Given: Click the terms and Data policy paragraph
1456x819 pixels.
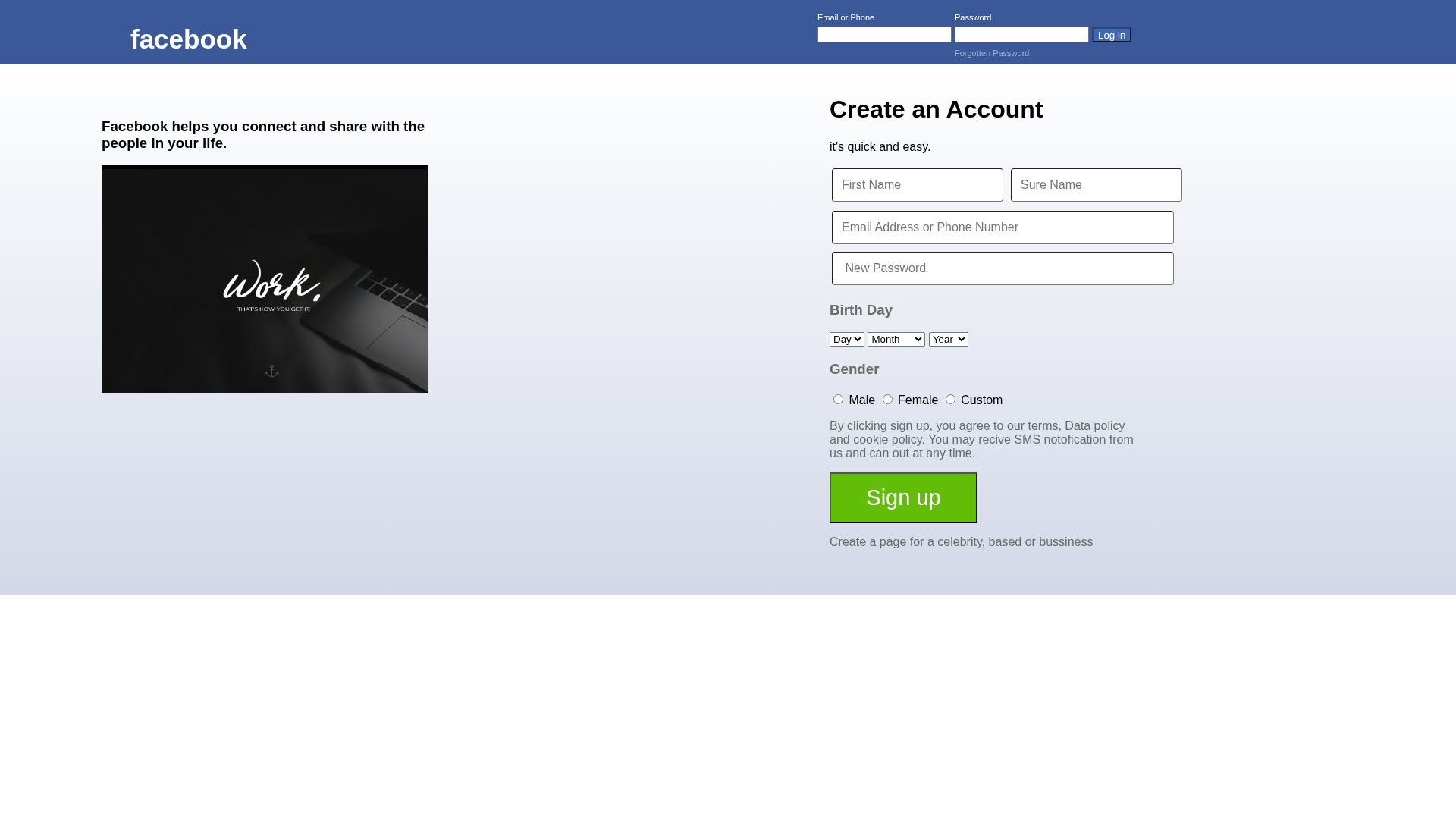Looking at the screenshot, I should [x=981, y=440].
